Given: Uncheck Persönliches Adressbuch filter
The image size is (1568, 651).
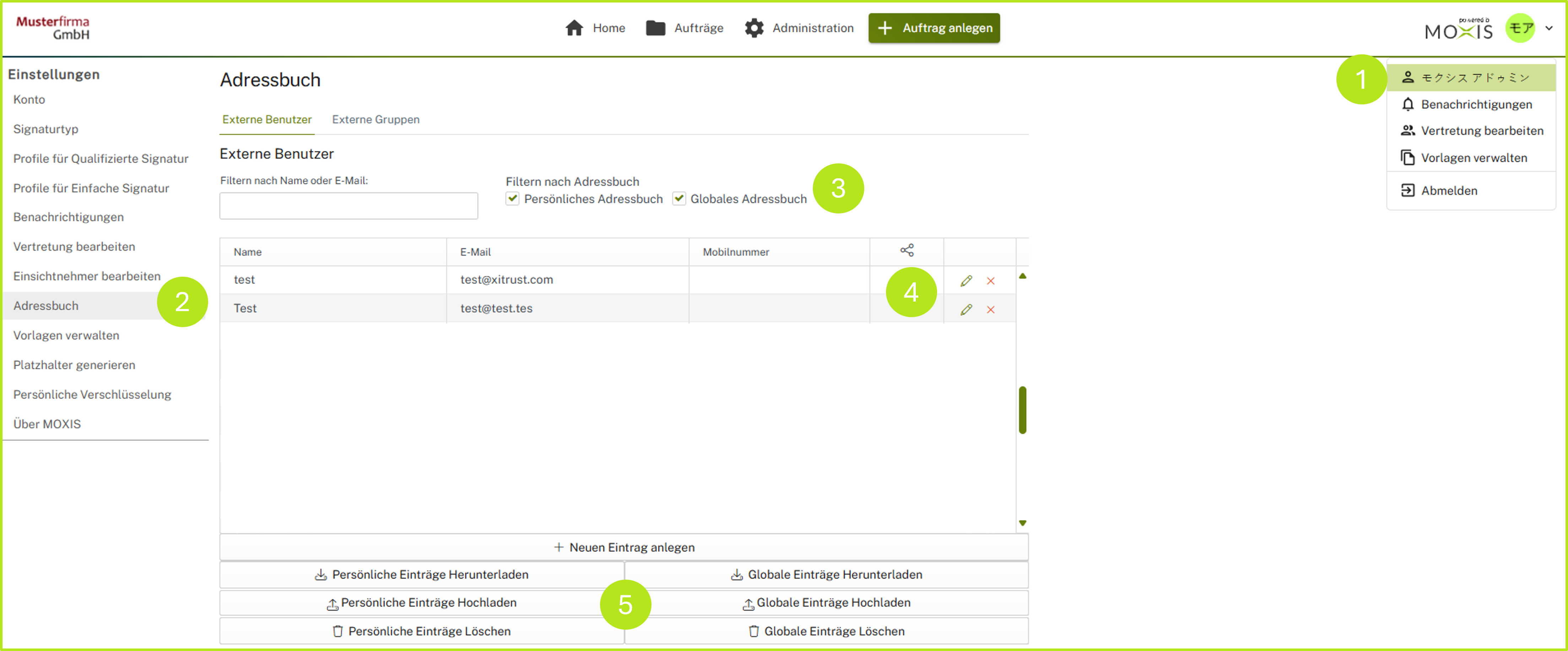Looking at the screenshot, I should 513,198.
